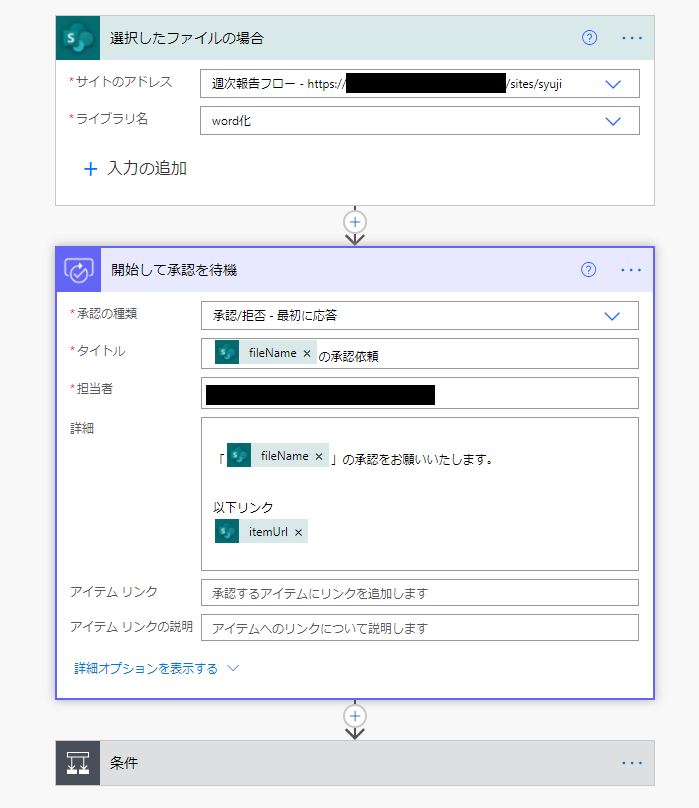
Task: Insert a step after the SharePoint trigger
Action: click(x=354, y=221)
